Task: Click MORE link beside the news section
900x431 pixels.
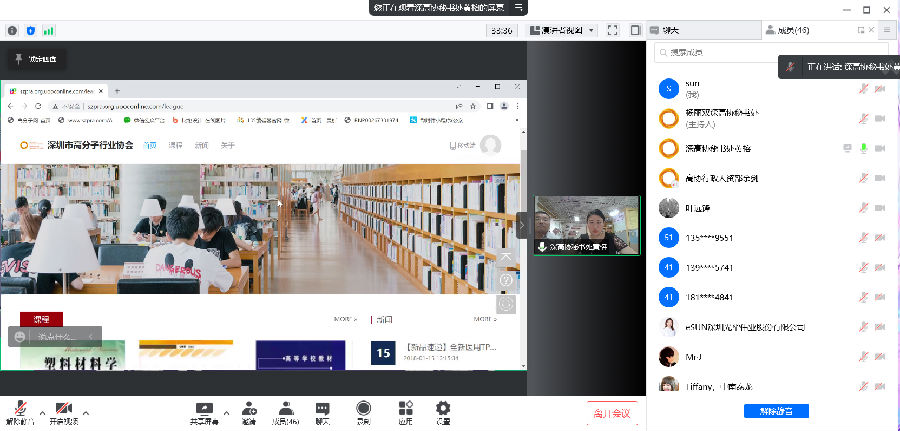Action: coord(485,319)
